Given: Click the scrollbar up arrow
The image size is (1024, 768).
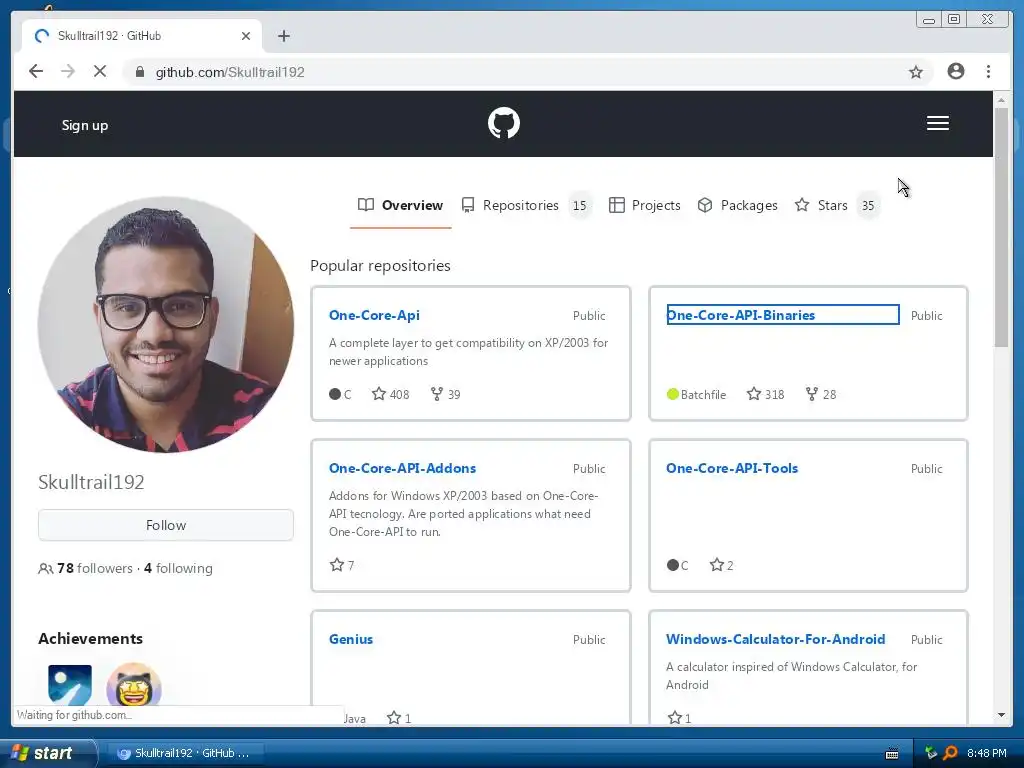Looking at the screenshot, I should (x=1001, y=101).
